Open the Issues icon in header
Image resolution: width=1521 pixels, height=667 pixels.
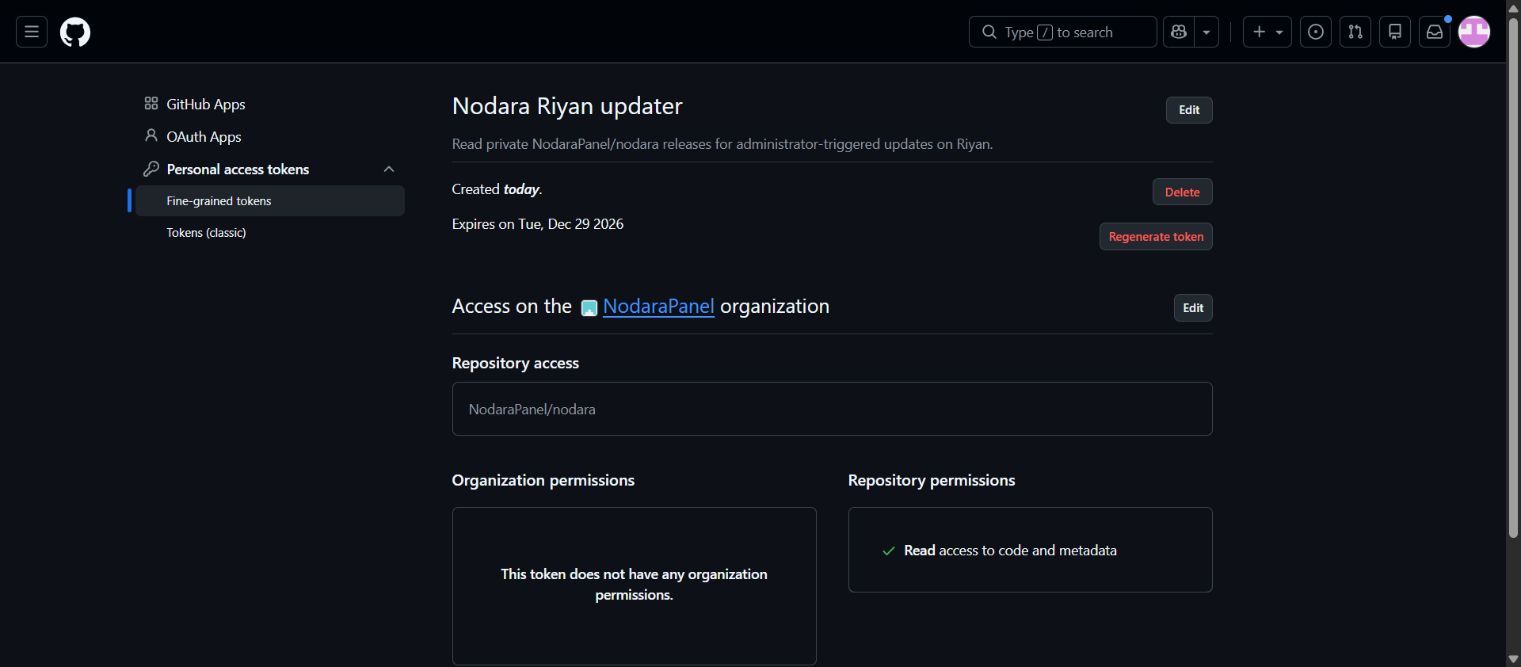(1316, 32)
